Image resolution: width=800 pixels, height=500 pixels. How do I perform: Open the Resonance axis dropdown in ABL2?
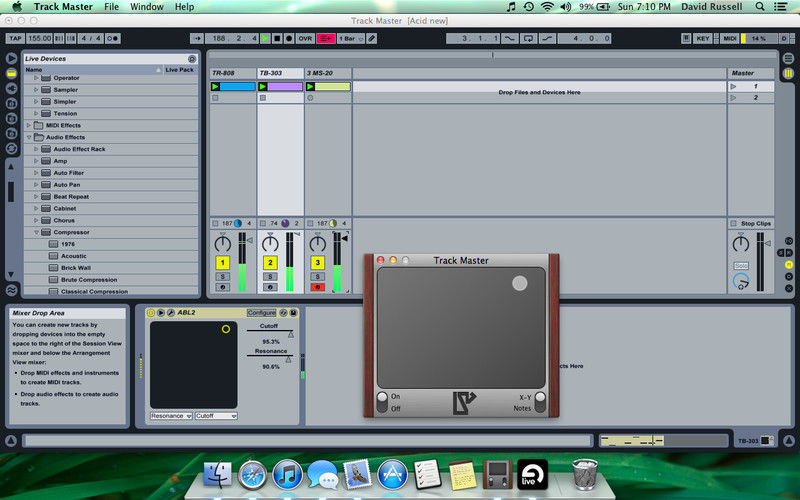(x=171, y=416)
